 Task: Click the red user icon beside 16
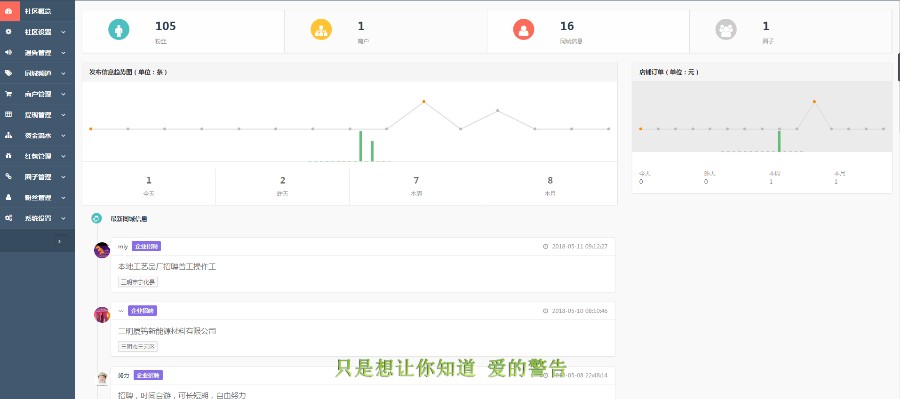click(x=523, y=29)
